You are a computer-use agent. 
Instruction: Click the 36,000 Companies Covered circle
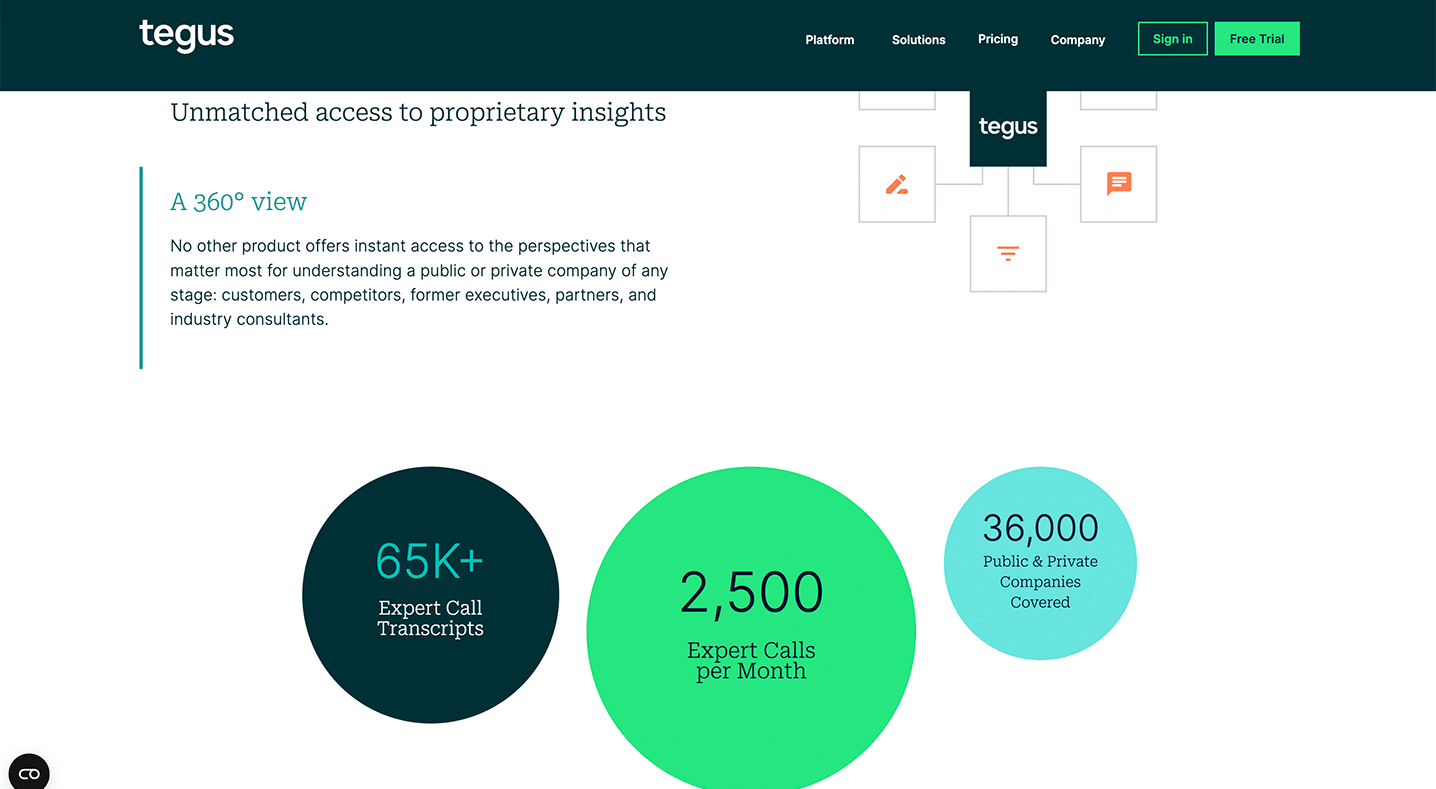tap(1040, 563)
